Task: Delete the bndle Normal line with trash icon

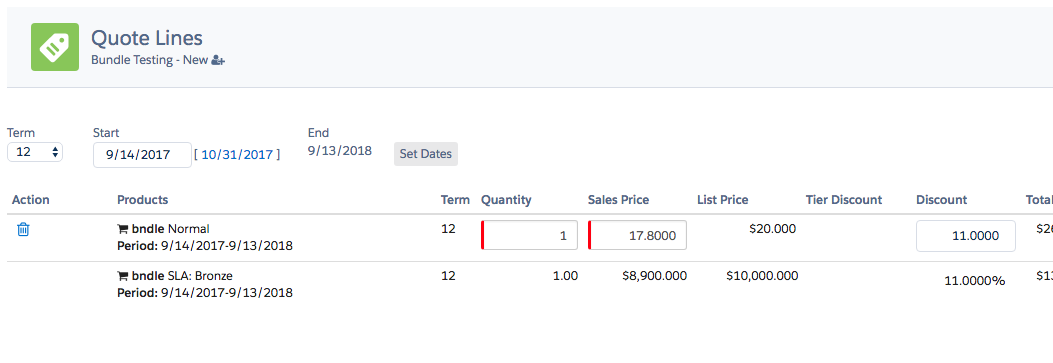Action: 23,229
